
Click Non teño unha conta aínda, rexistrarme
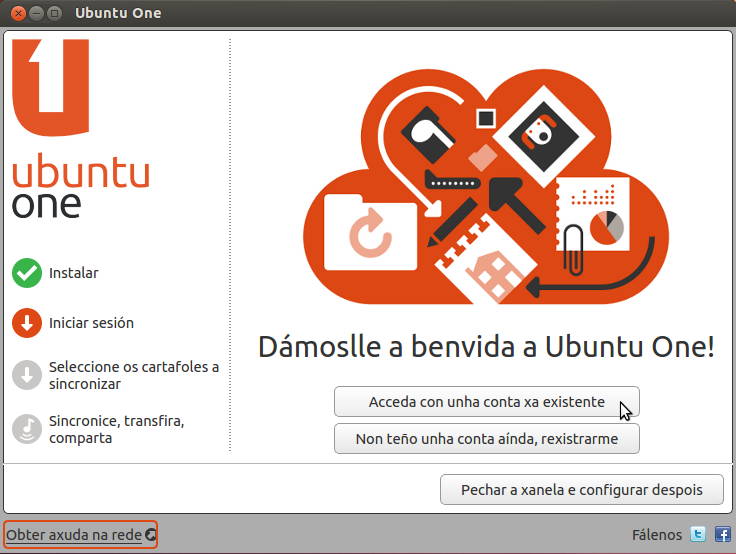tap(487, 439)
